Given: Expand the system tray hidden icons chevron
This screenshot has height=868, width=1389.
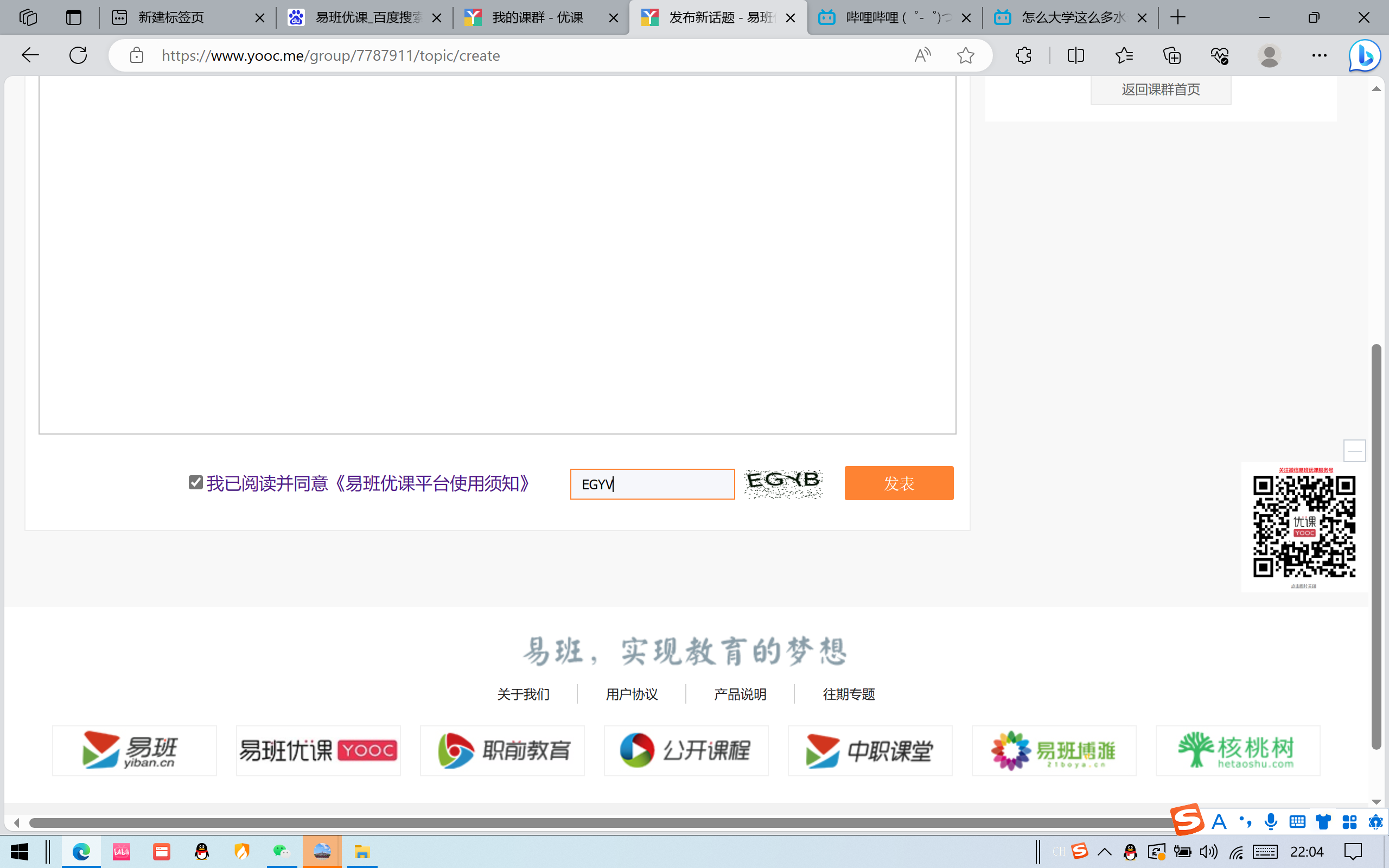Looking at the screenshot, I should tap(1104, 852).
